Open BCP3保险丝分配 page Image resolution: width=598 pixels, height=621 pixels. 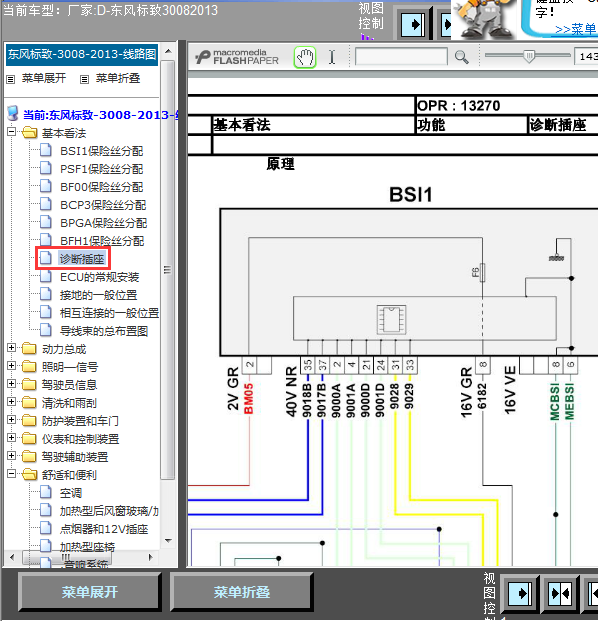(x=103, y=205)
